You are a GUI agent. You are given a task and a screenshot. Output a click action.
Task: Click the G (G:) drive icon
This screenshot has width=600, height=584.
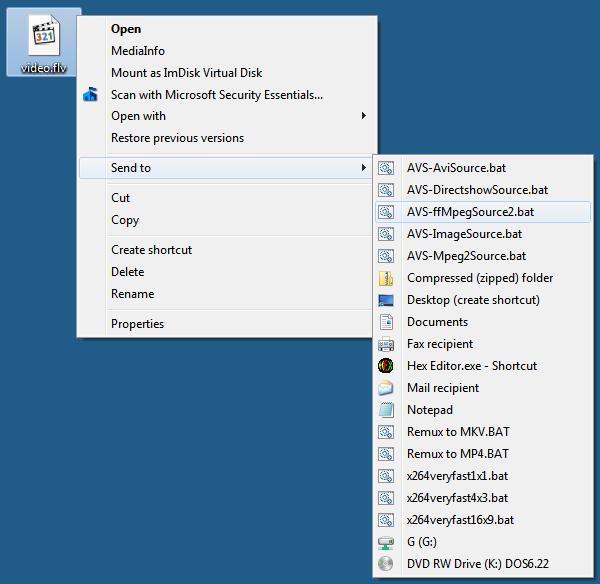pos(386,542)
